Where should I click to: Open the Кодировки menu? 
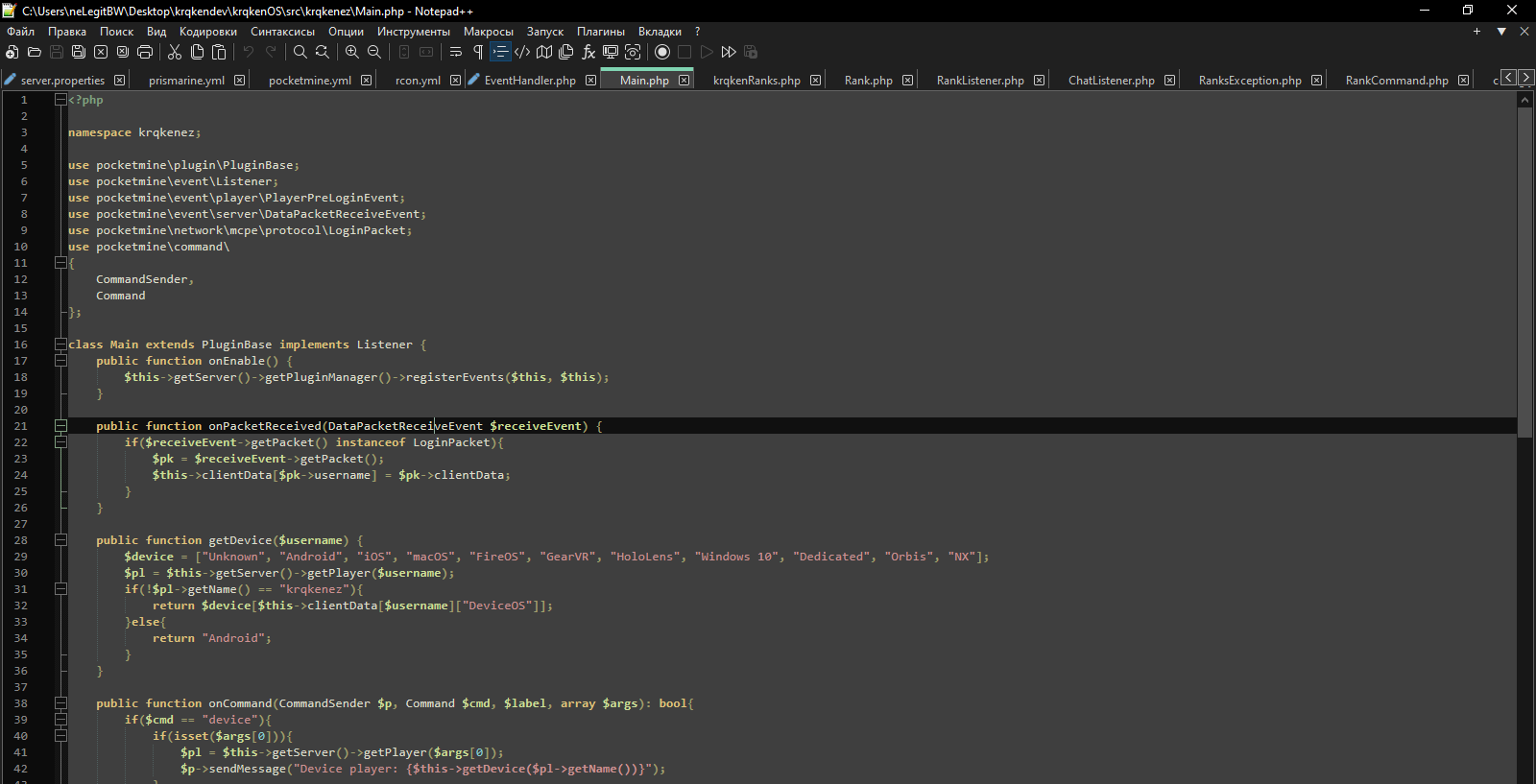(x=207, y=32)
